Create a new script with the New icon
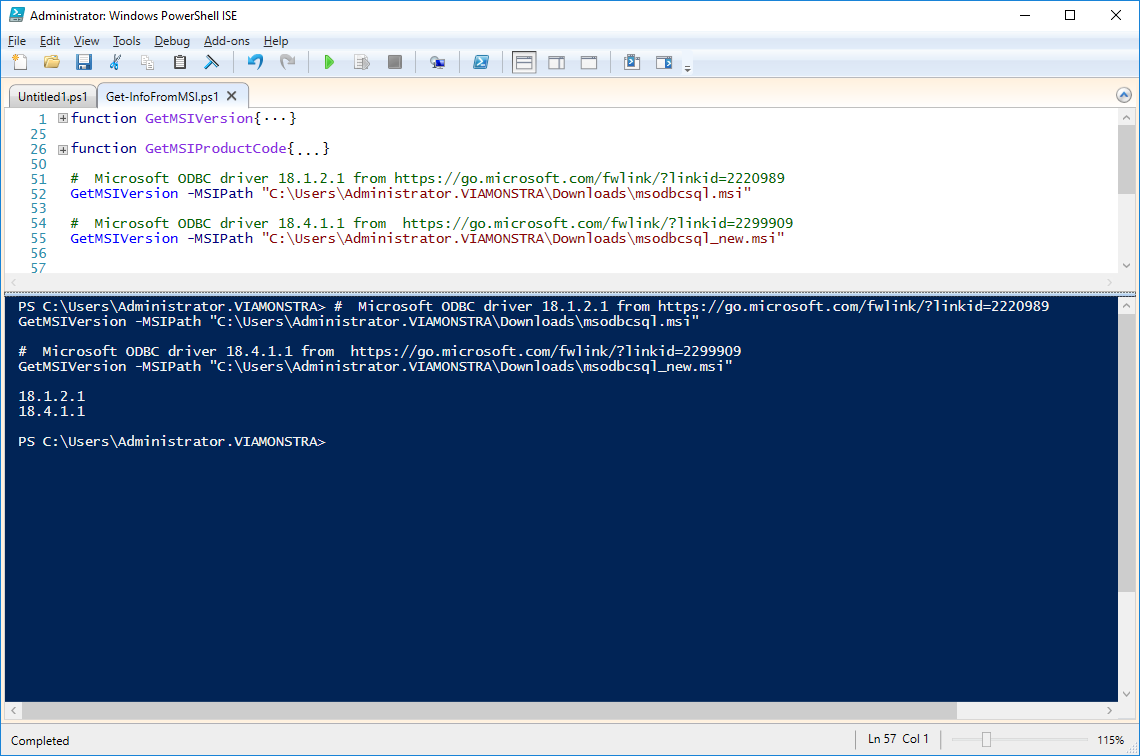This screenshot has width=1140, height=756. pos(20,63)
